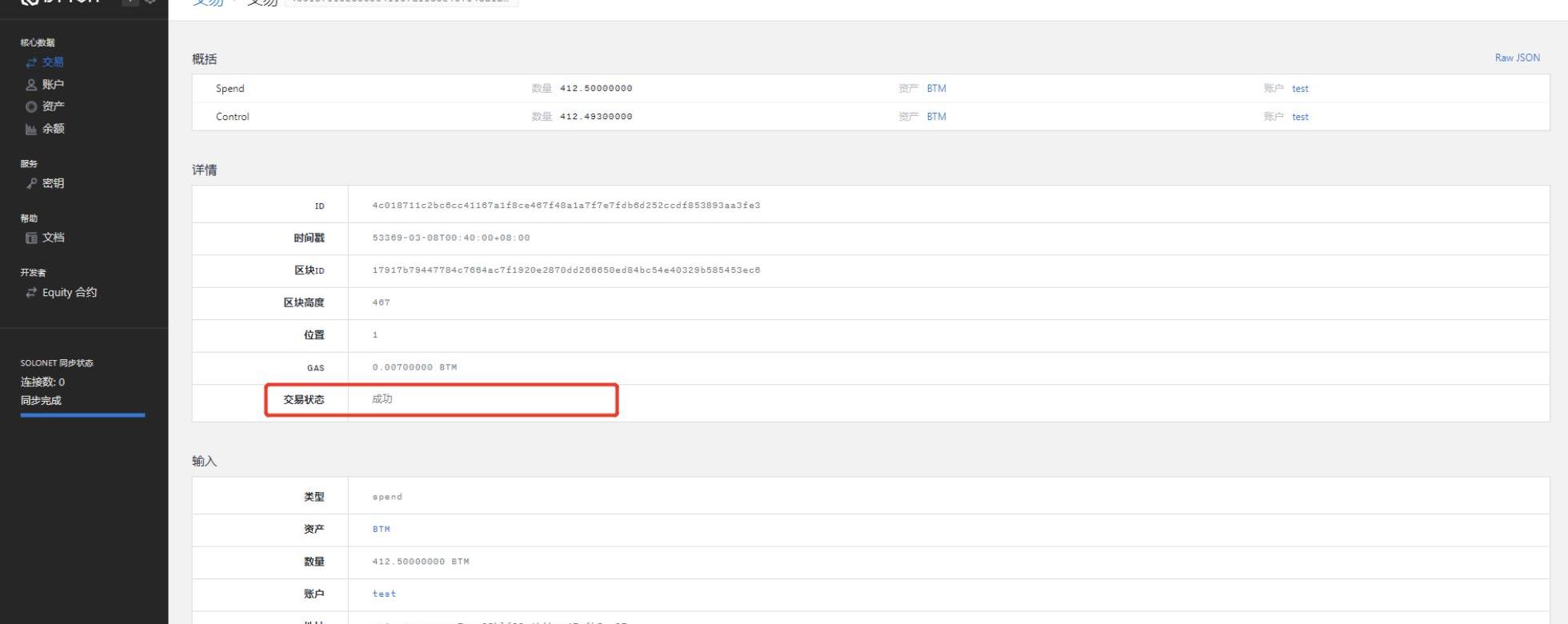Click the transaction ID hash value

[x=566, y=206]
